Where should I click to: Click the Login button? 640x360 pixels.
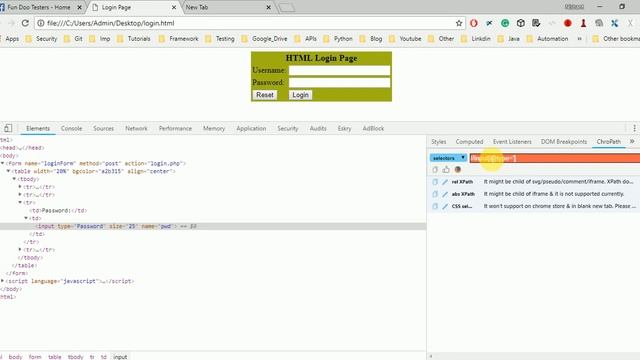[x=300, y=95]
